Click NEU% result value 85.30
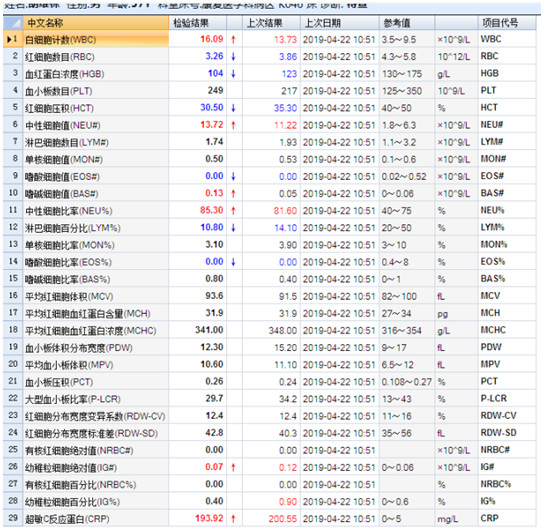 (212, 210)
